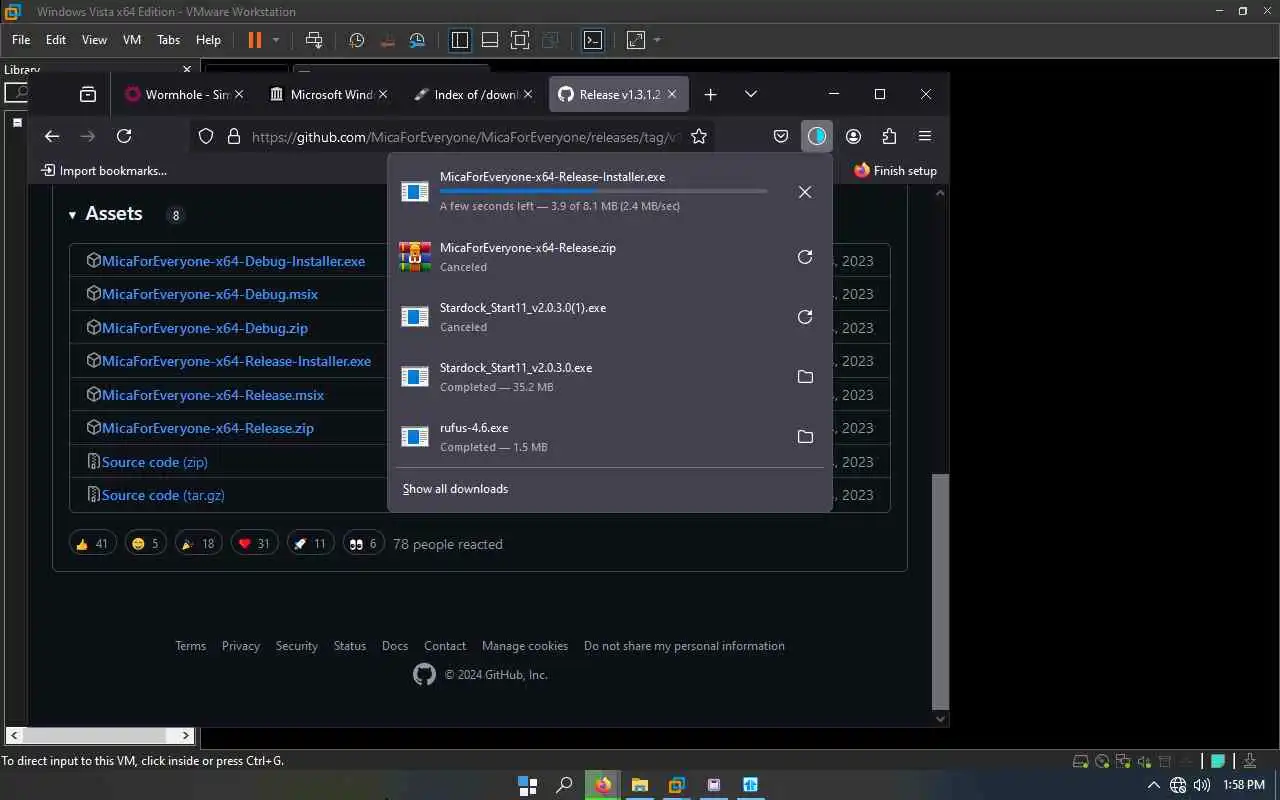Image resolution: width=1280 pixels, height=800 pixels.
Task: Click the Firefox URL address field
Action: [x=465, y=136]
